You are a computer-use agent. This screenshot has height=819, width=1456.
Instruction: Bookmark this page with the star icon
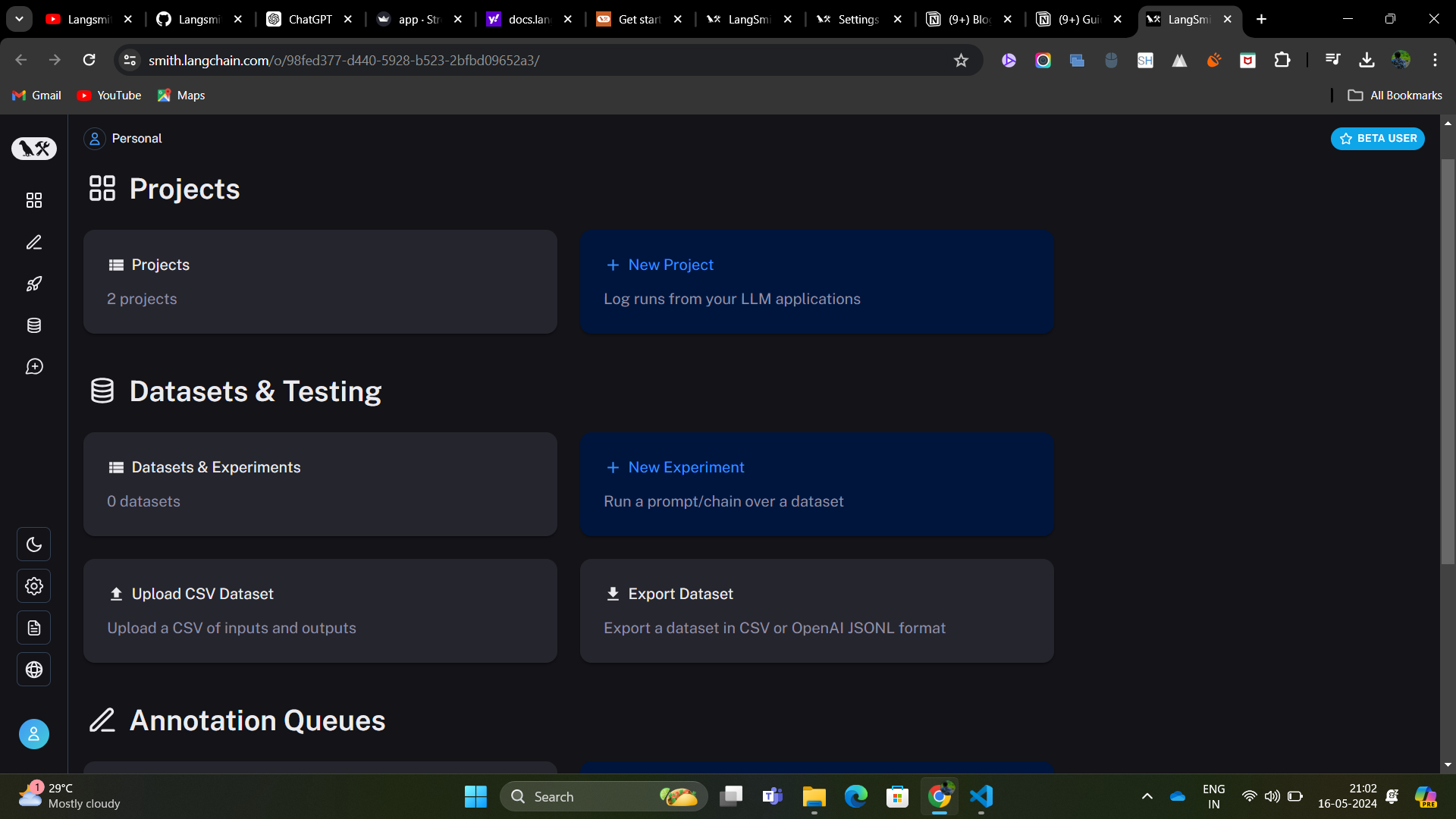click(961, 61)
